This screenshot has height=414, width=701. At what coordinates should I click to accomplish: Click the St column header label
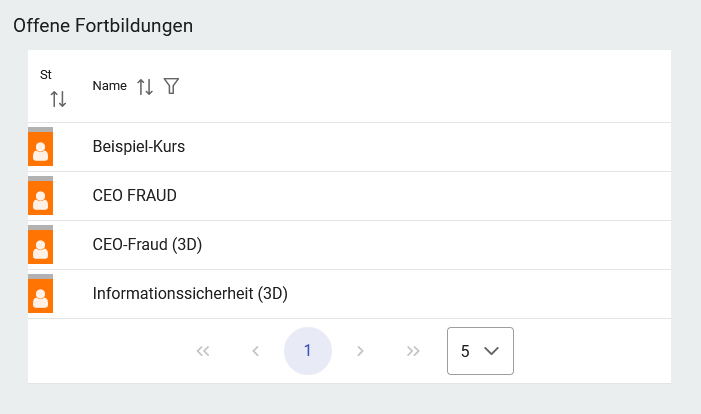(46, 75)
